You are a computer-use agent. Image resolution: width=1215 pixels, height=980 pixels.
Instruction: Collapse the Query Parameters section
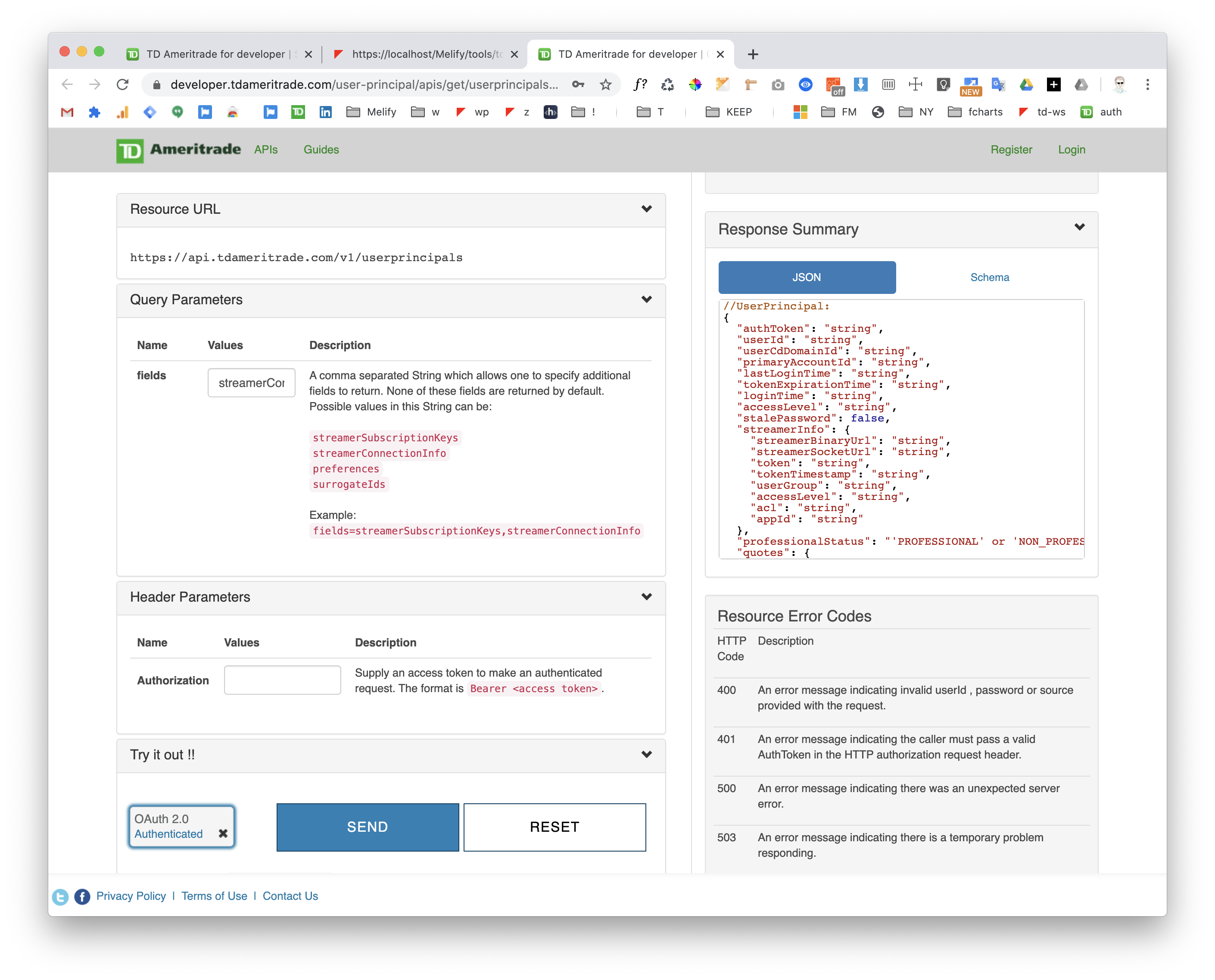pyautogui.click(x=647, y=299)
